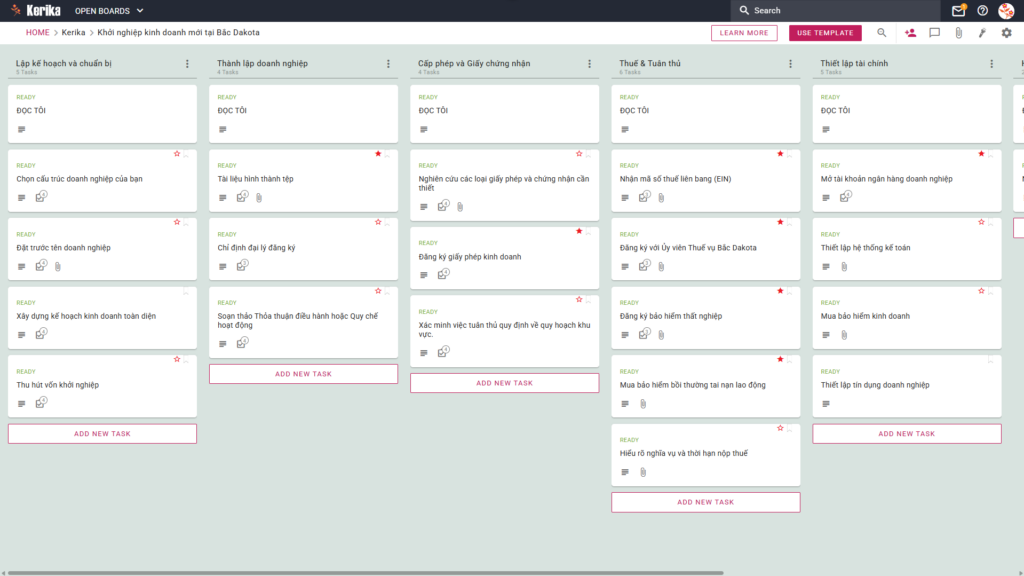This screenshot has width=1024, height=576.
Task: Open the board attachments paperclip icon
Action: 959,33
